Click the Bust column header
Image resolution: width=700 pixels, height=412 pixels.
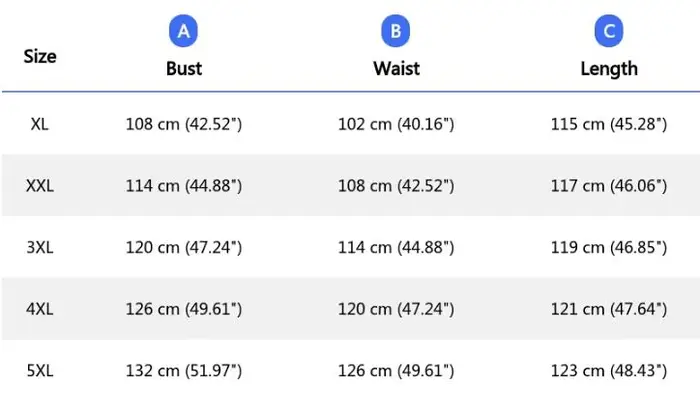(184, 68)
